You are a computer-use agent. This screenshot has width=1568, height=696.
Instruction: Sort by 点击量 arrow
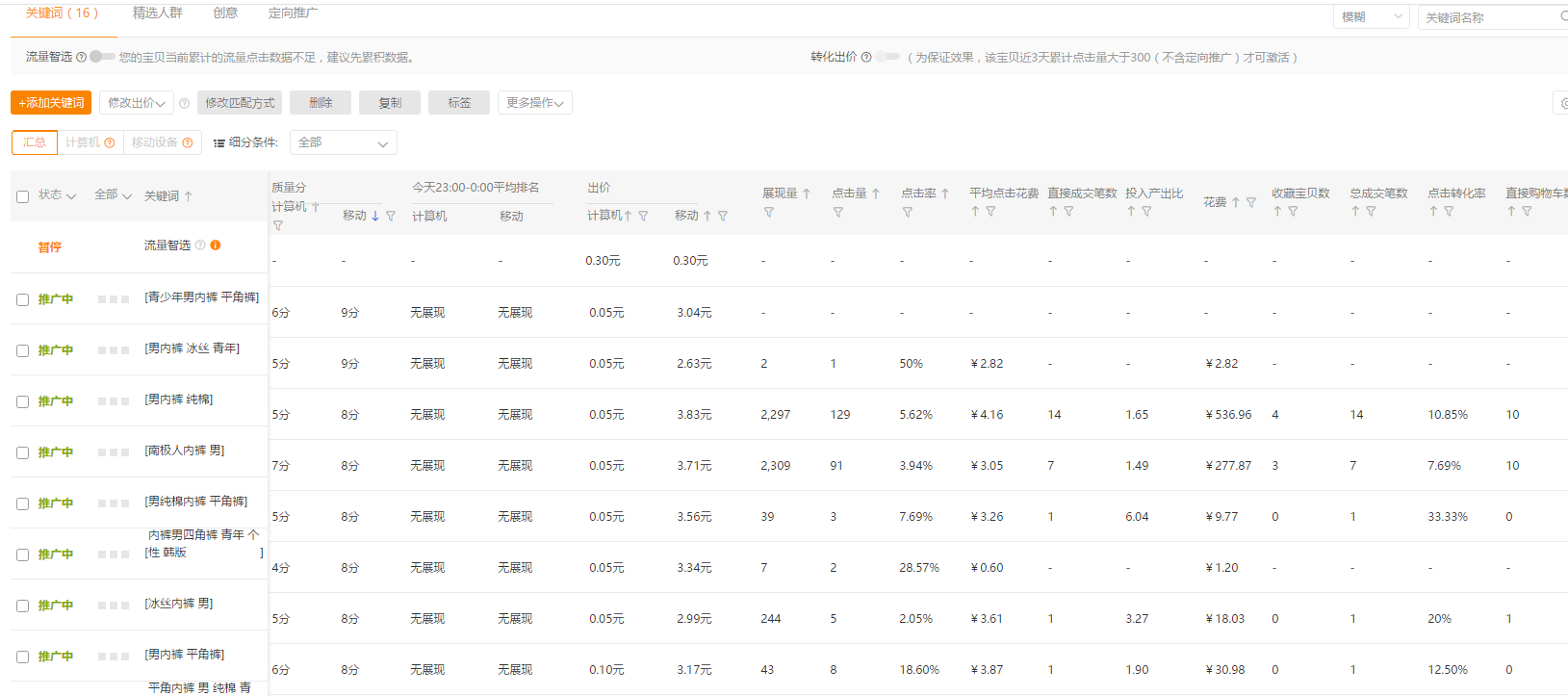pos(876,193)
